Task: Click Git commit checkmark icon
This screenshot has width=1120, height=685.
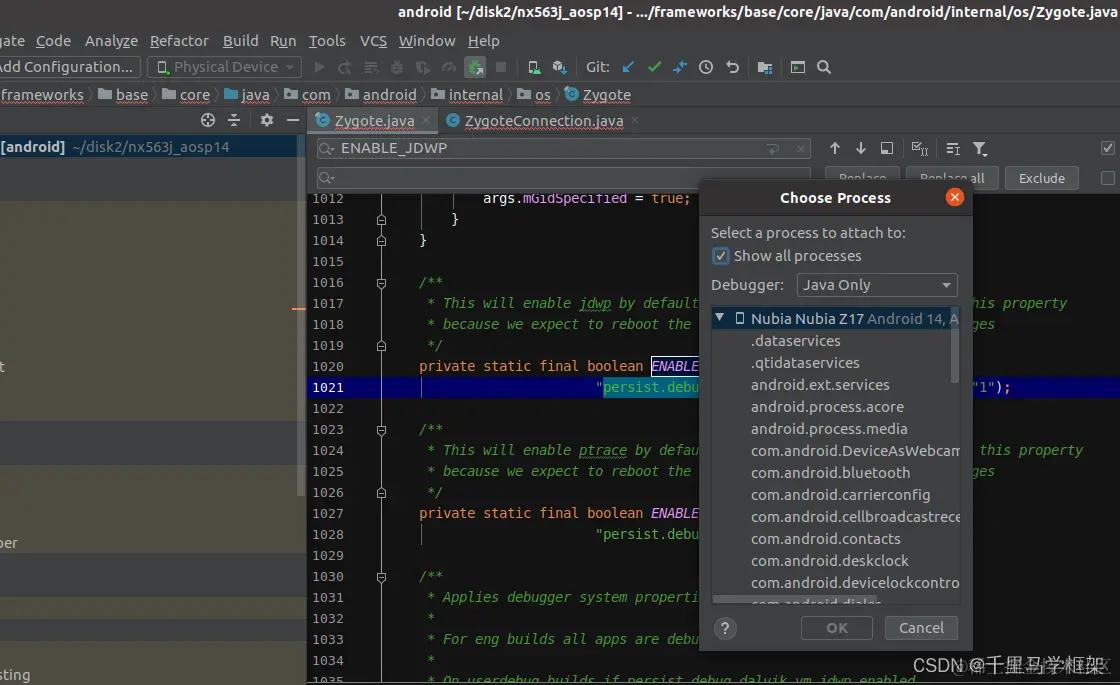Action: coord(654,67)
